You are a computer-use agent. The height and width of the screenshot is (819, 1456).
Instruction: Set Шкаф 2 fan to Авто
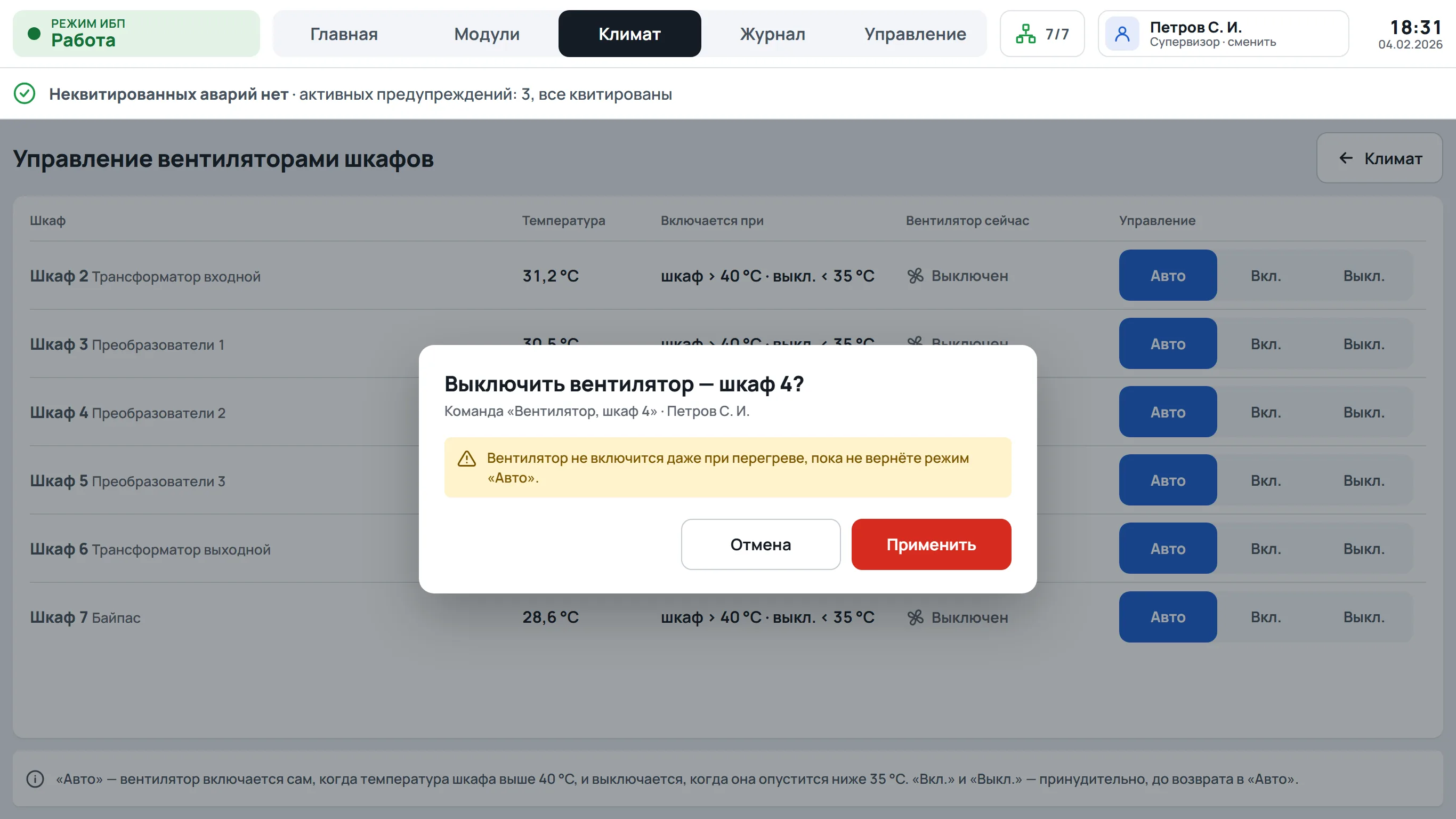pyautogui.click(x=1168, y=275)
